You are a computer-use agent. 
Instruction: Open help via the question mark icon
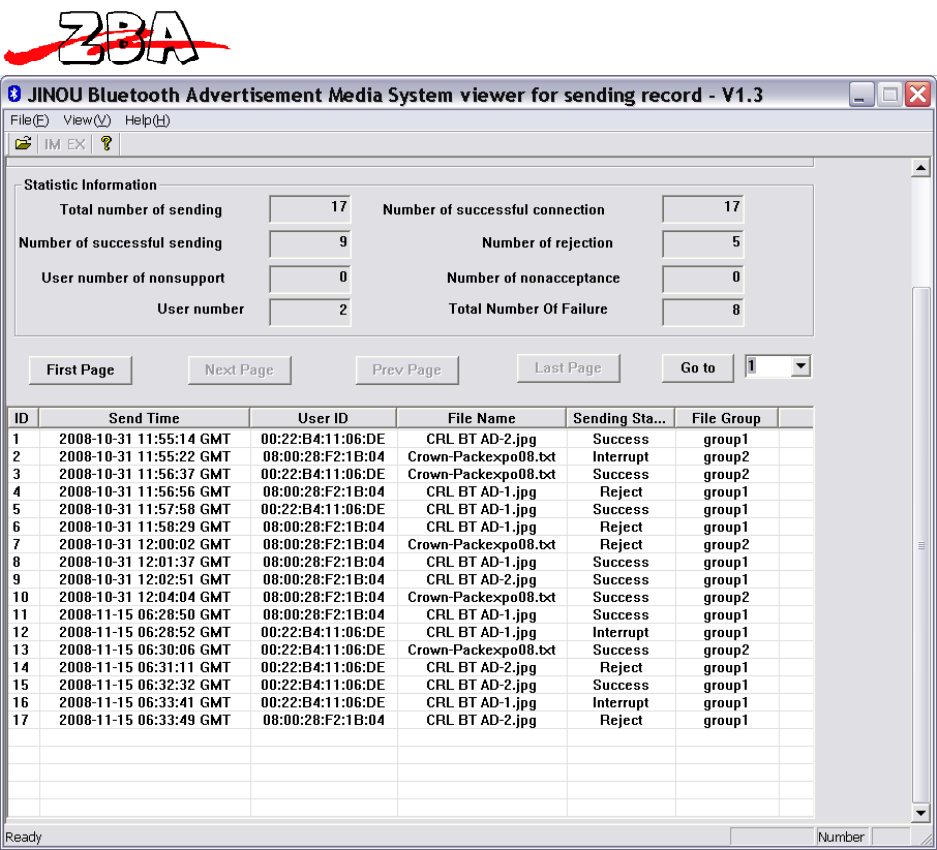coord(106,143)
